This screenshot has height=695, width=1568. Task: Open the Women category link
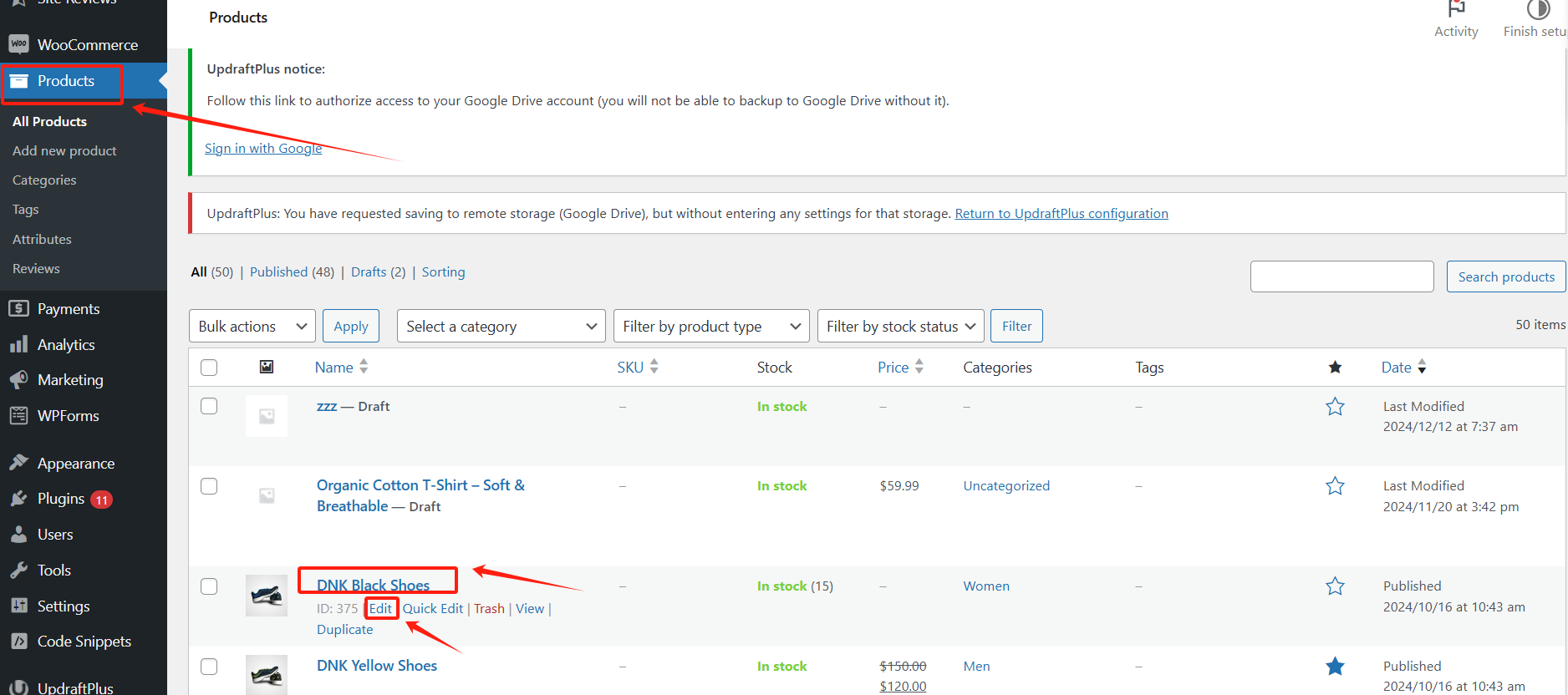pyautogui.click(x=986, y=586)
